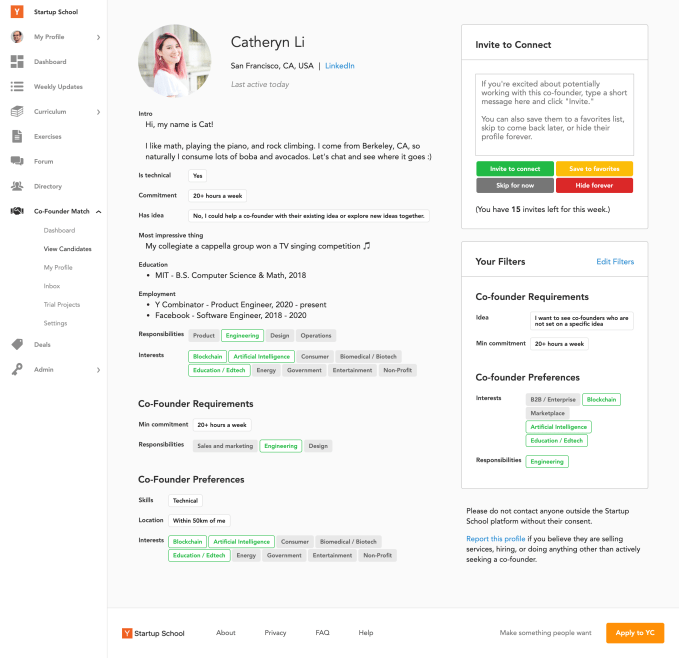
Task: Collapse the Co-Founder Match section
Action: (x=98, y=211)
